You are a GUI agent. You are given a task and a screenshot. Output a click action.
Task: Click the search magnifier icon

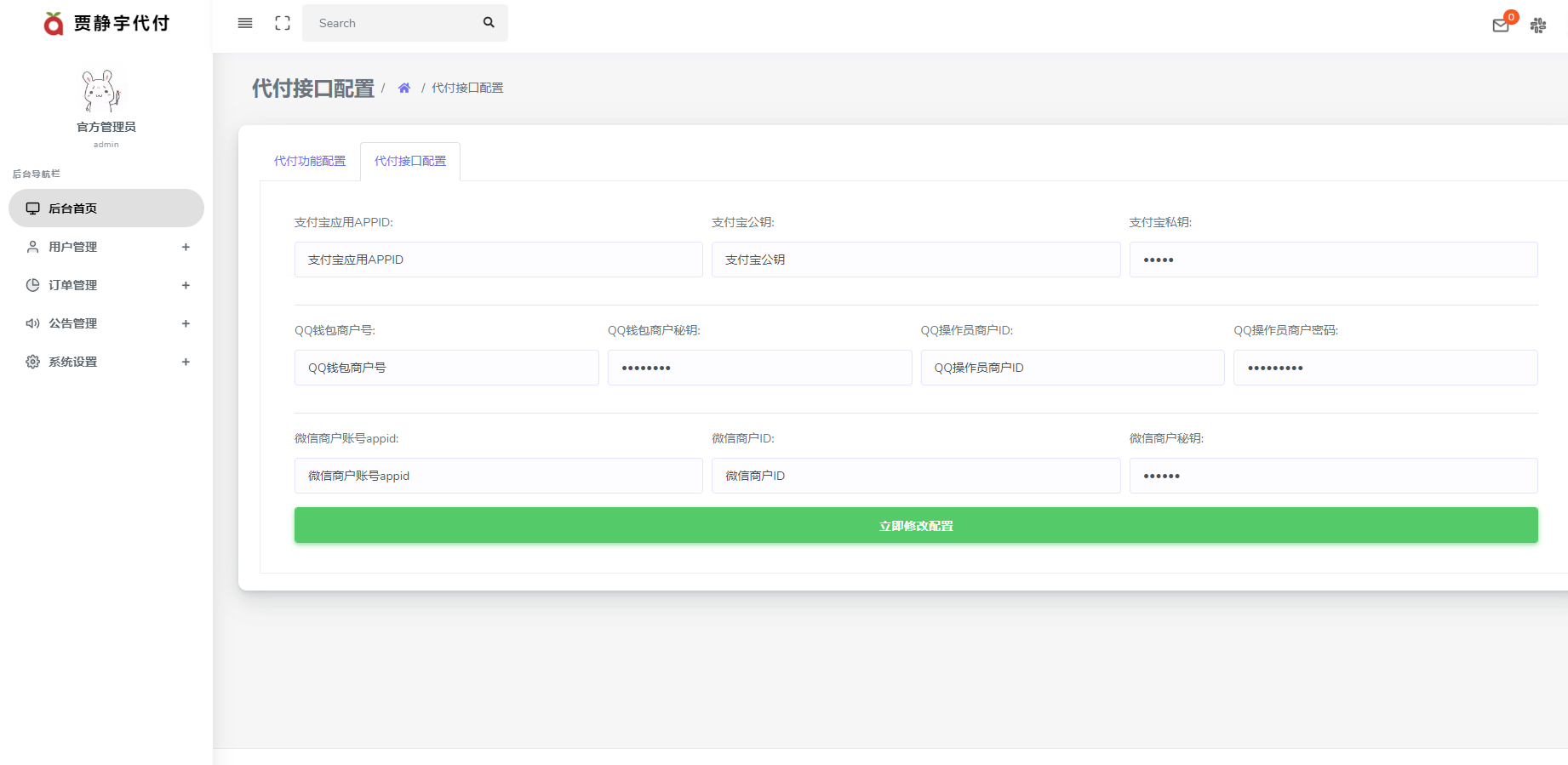[x=489, y=22]
